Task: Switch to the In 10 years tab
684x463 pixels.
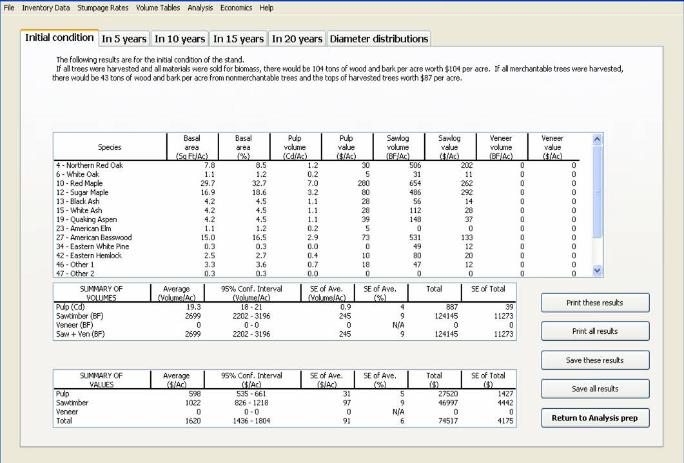Action: 181,39
